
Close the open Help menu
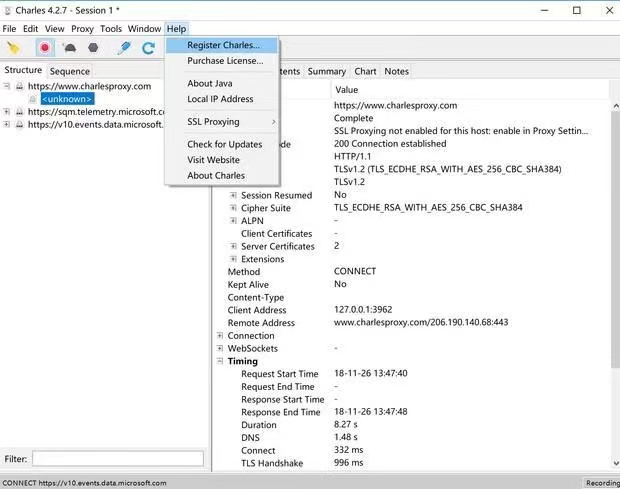coord(176,29)
